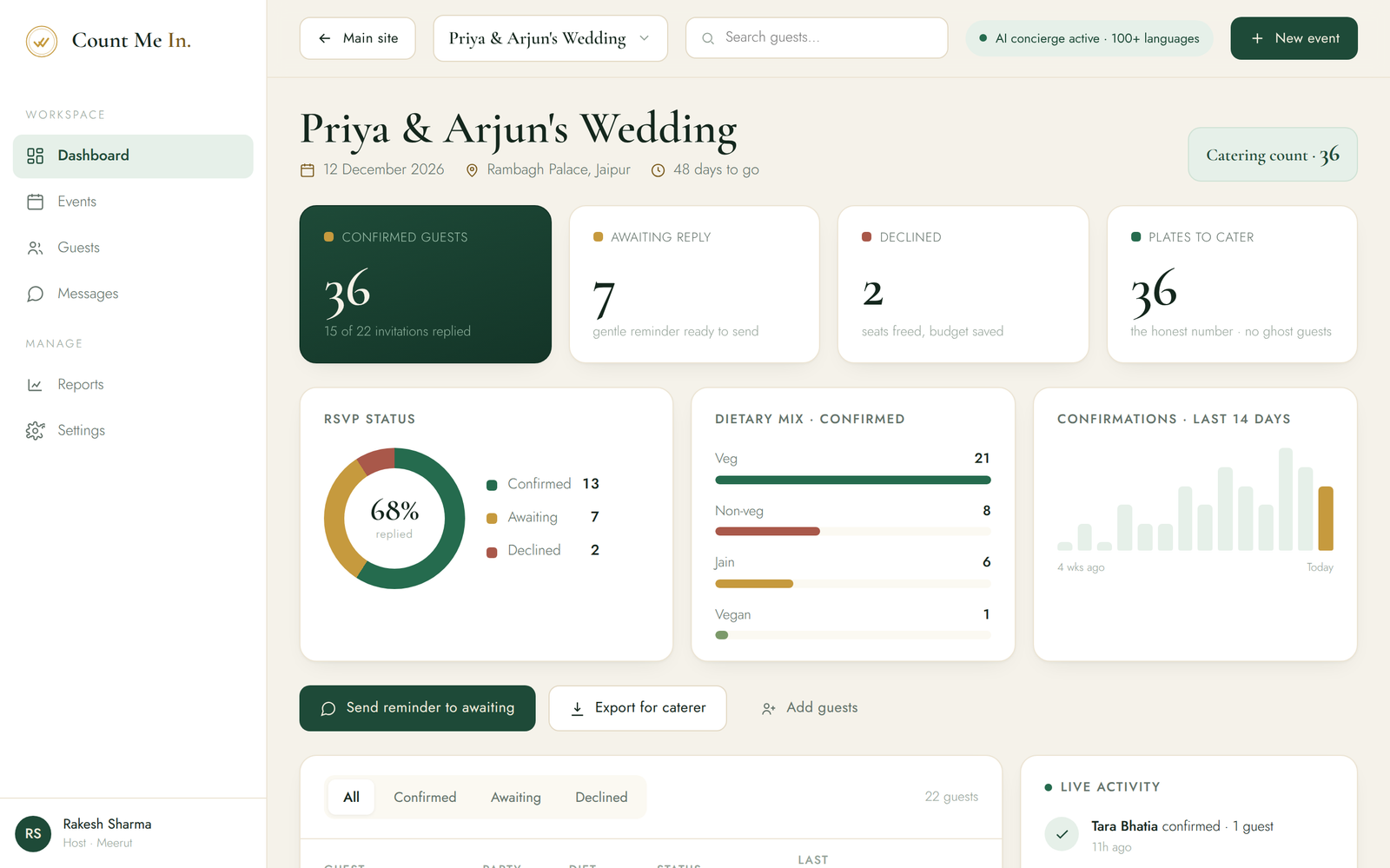Click the Confirmed green legend swatch

[492, 485]
